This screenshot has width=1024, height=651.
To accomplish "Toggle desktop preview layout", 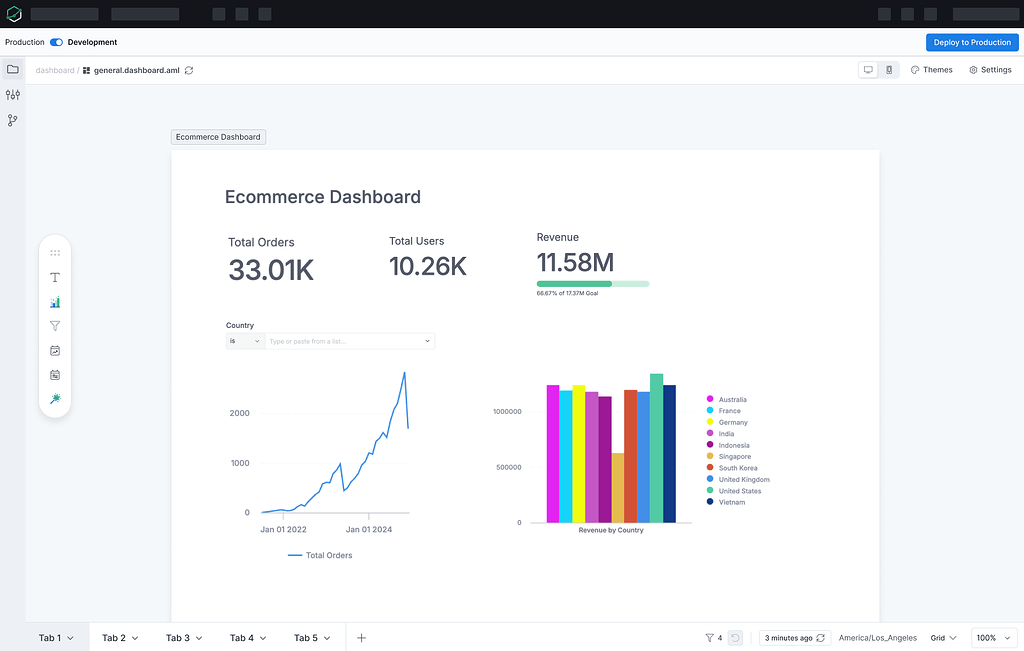I will (x=867, y=69).
